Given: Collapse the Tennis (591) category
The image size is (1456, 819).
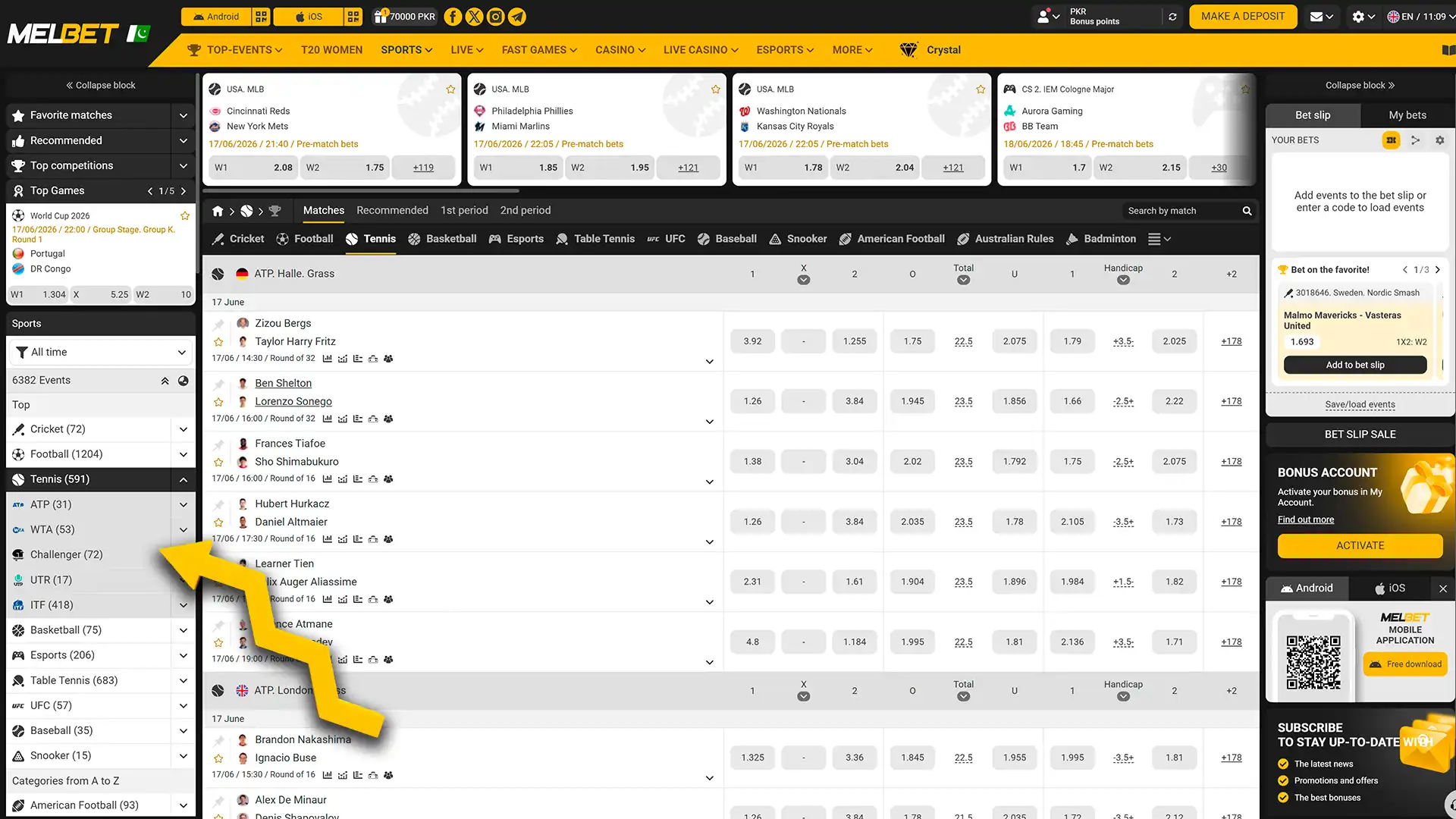Looking at the screenshot, I should [183, 479].
